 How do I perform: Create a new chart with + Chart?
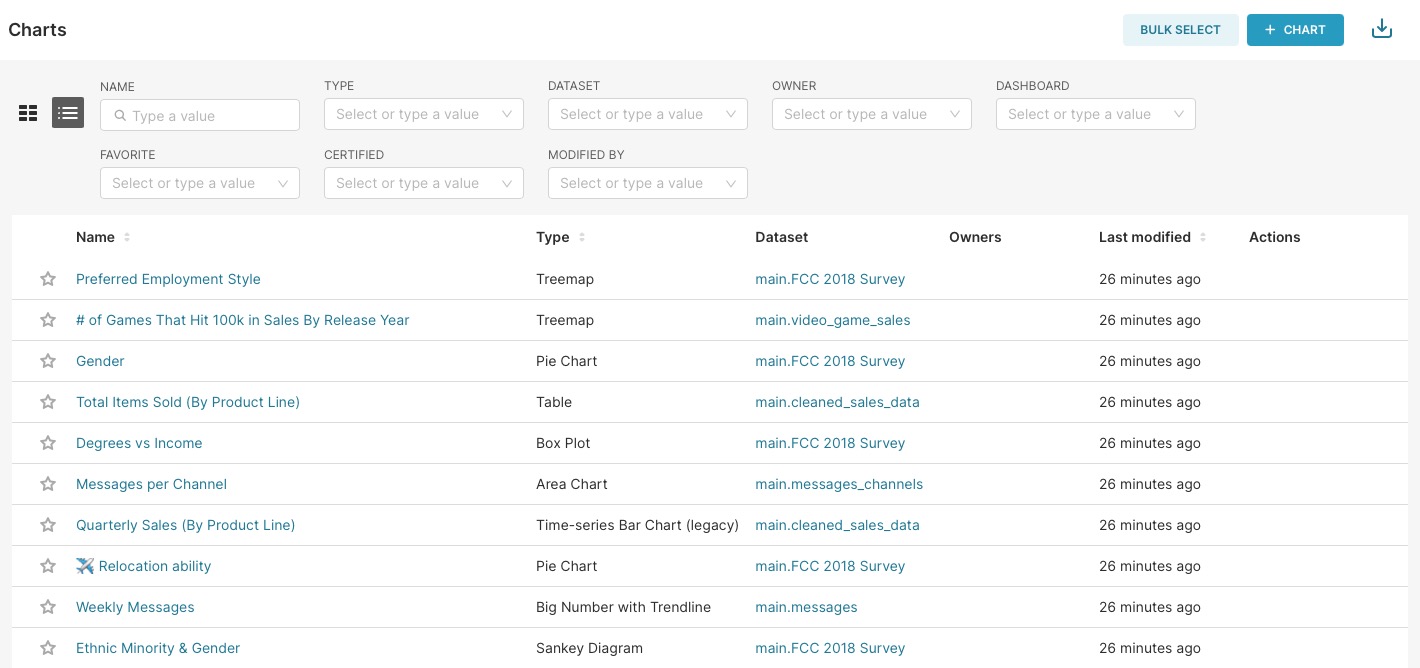pos(1294,30)
